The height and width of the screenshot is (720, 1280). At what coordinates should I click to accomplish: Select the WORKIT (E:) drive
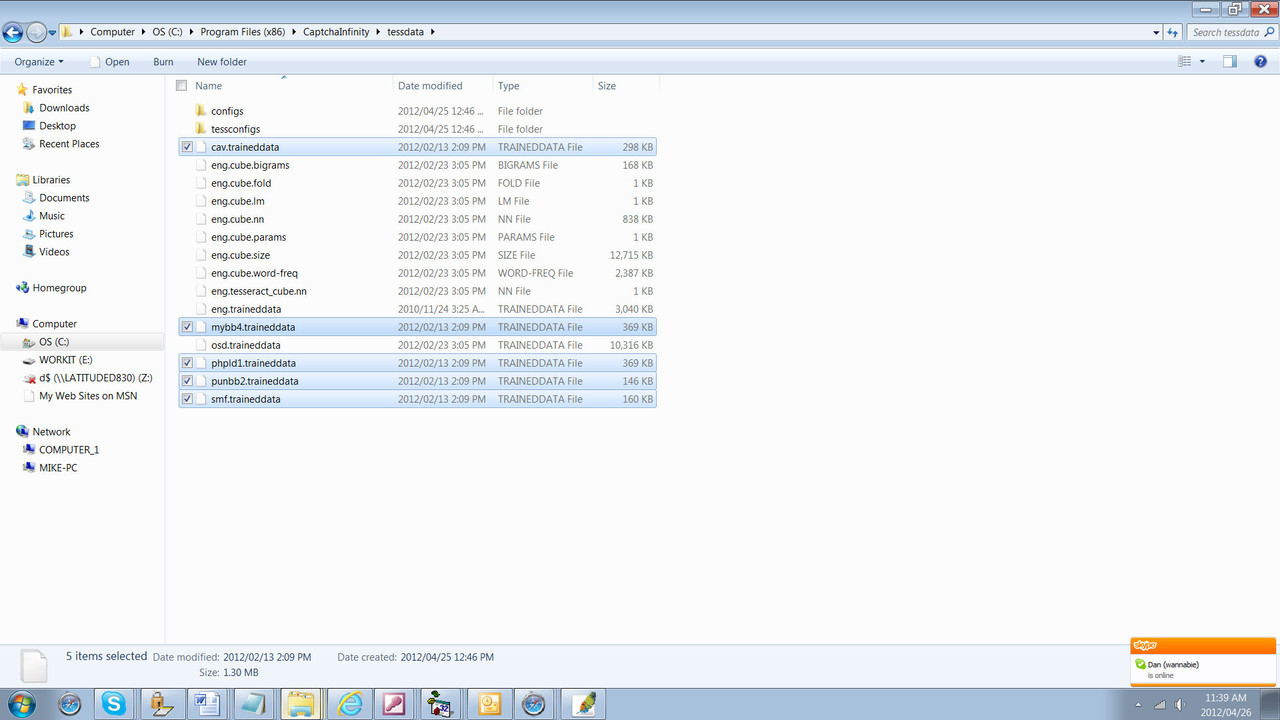point(66,360)
